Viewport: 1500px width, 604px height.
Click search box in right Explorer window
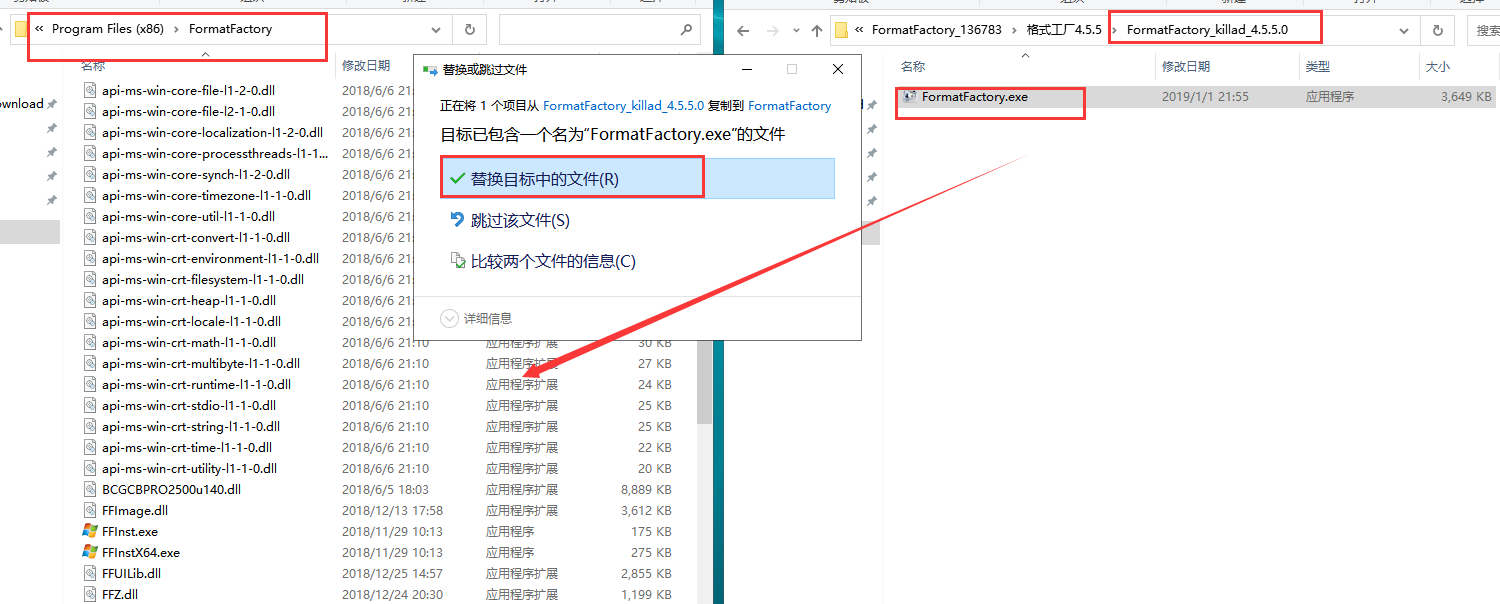pyautogui.click(x=1484, y=30)
